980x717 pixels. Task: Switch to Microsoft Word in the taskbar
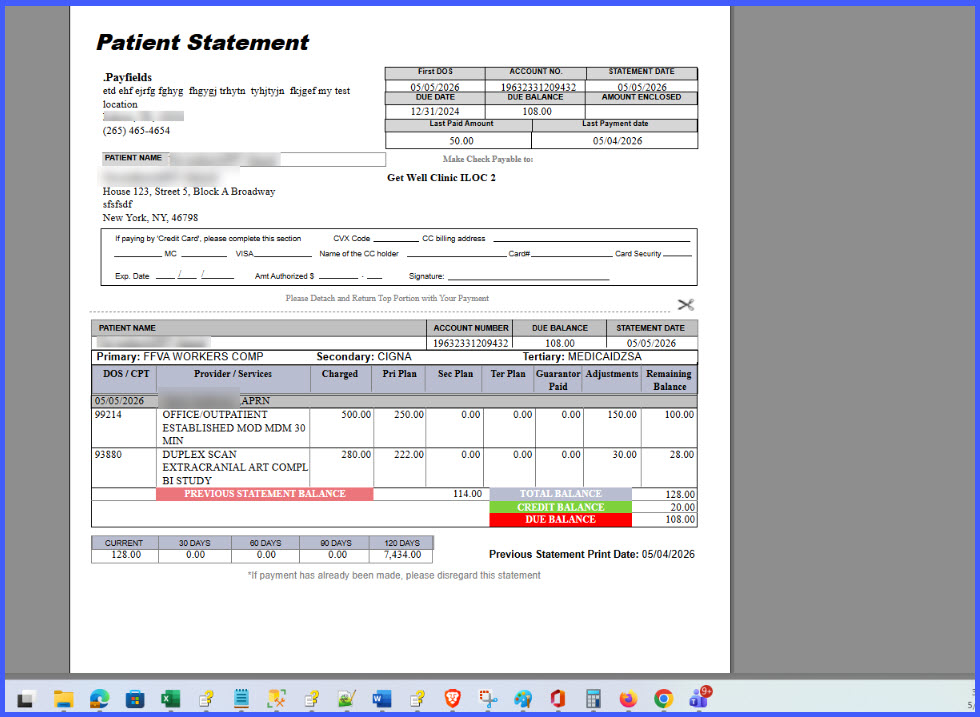(x=381, y=698)
